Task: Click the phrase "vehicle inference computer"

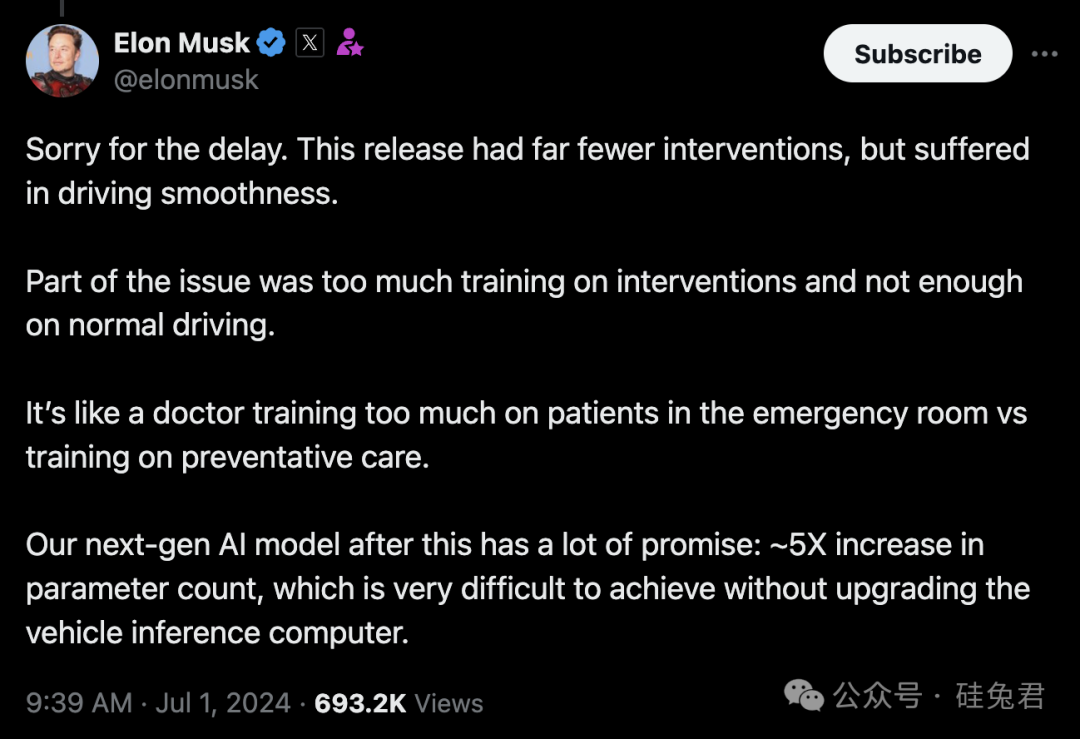Action: coord(216,633)
